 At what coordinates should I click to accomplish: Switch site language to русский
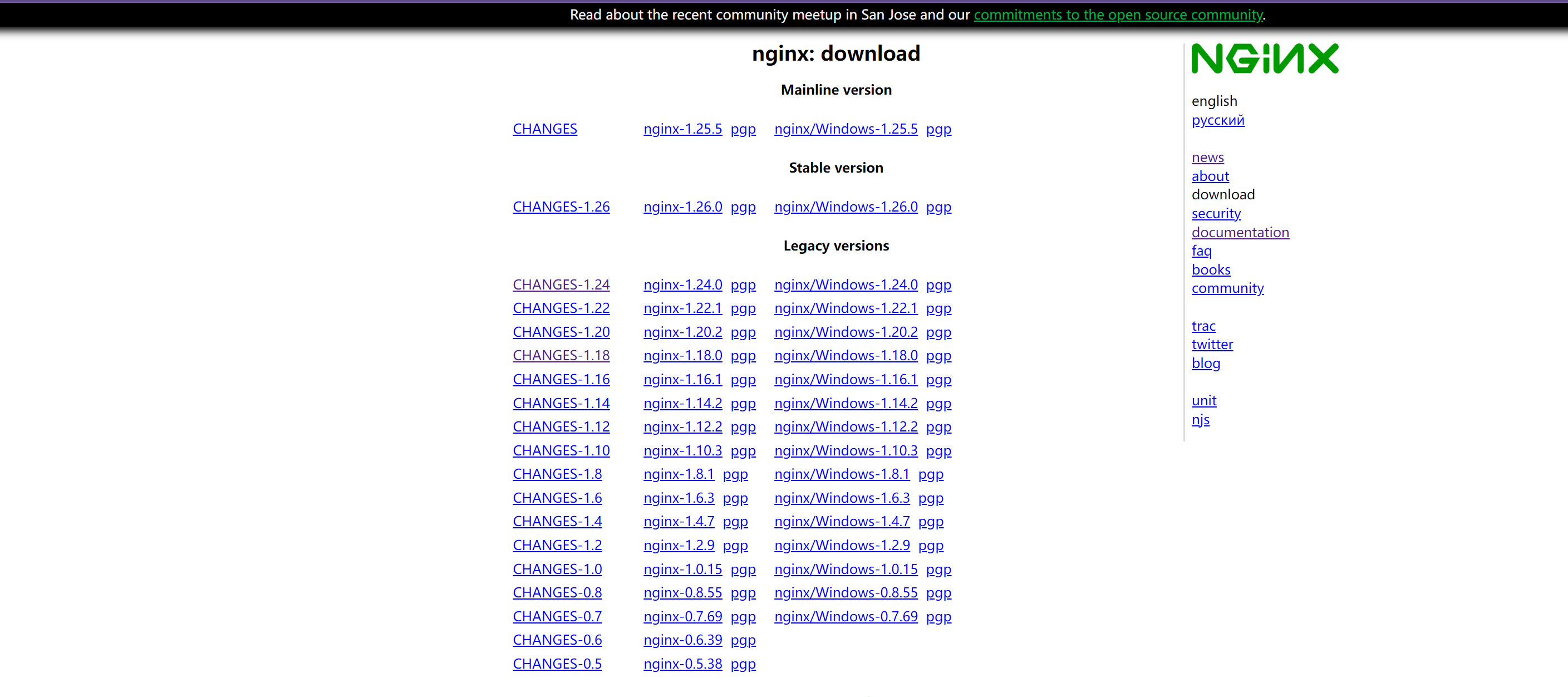(1218, 120)
